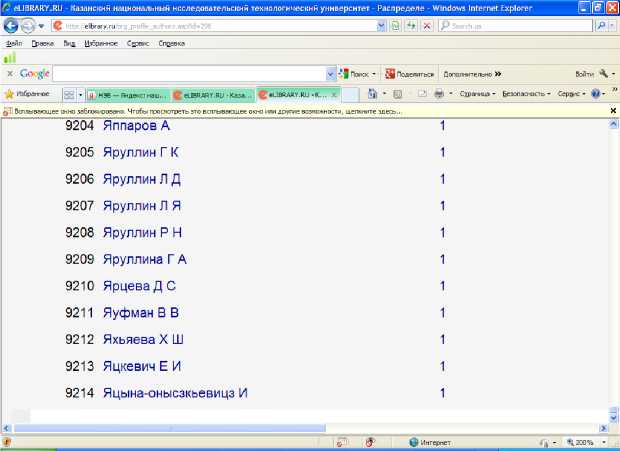Open author link Яруллина Г А
The width and height of the screenshot is (620, 451).
(x=145, y=259)
